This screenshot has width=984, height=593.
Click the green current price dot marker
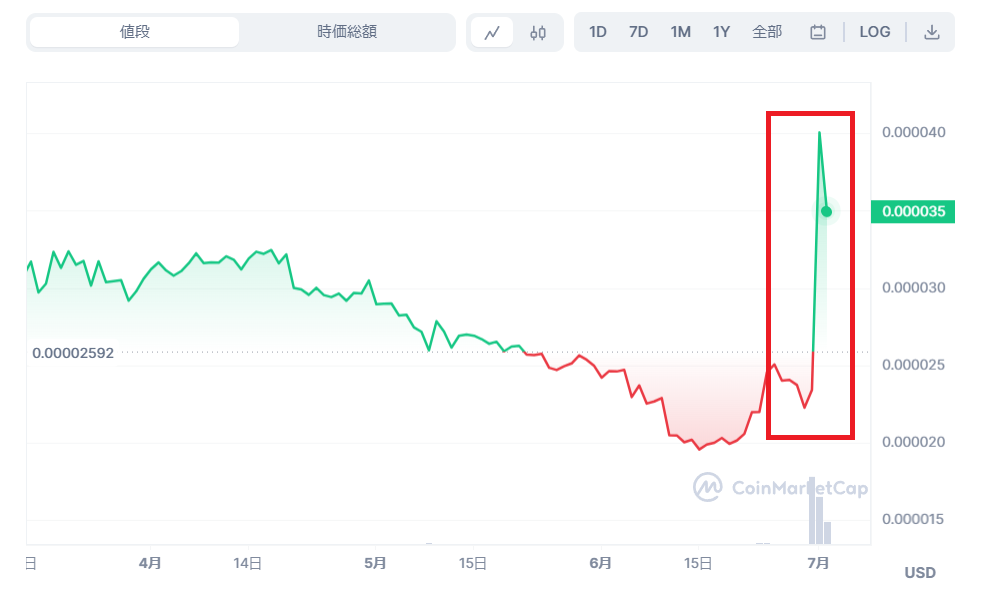(827, 211)
